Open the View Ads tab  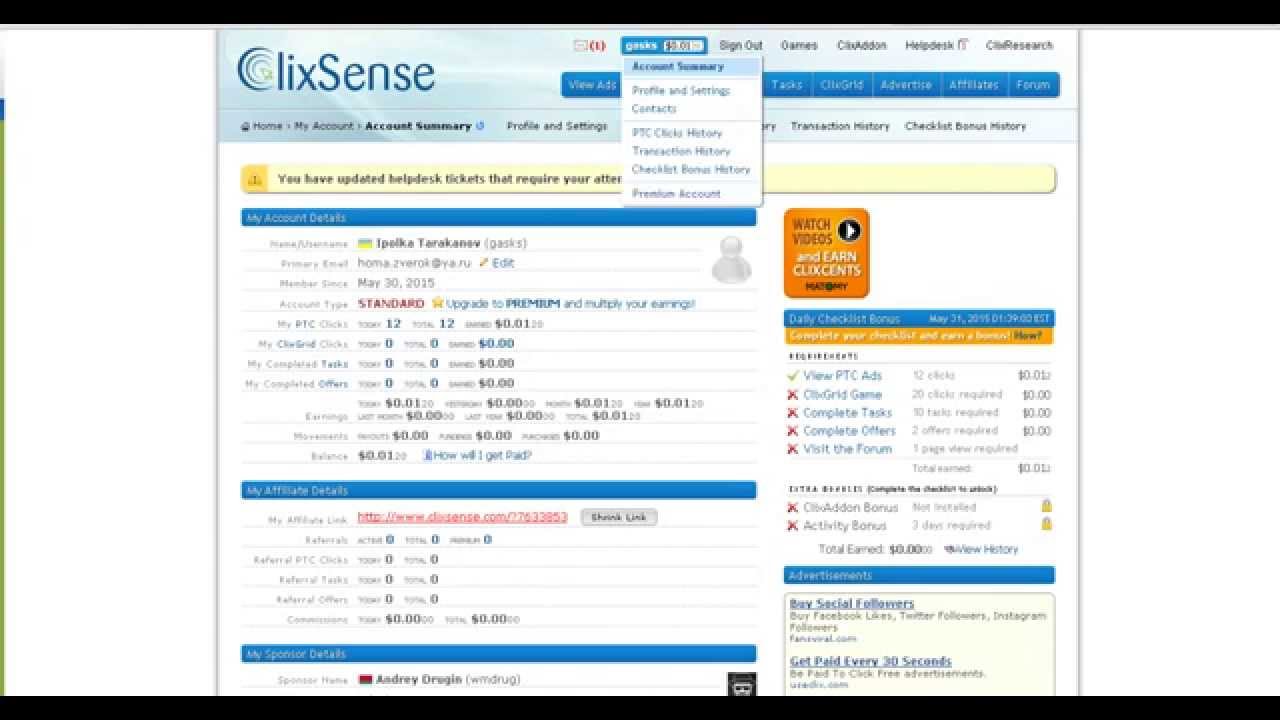coord(592,85)
